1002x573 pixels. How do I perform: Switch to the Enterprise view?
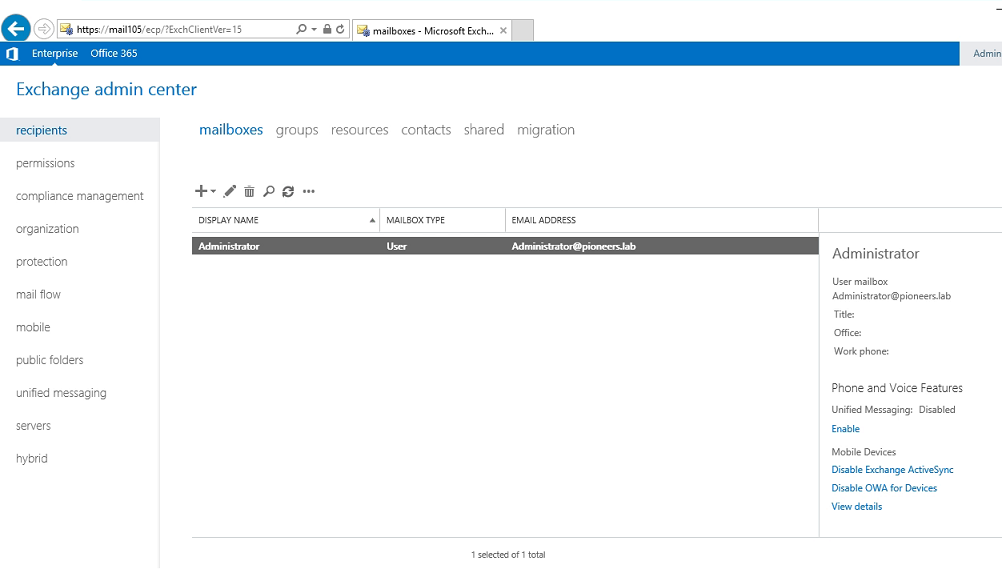[x=55, y=54]
